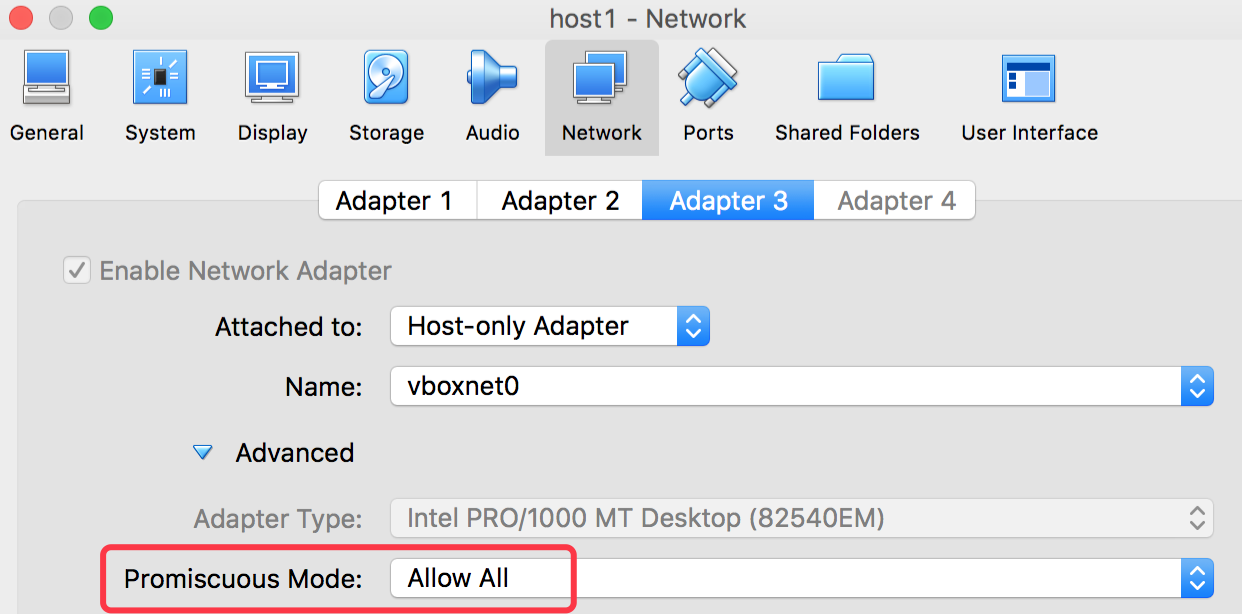Switch to the Adapter 2 tab

coord(560,201)
